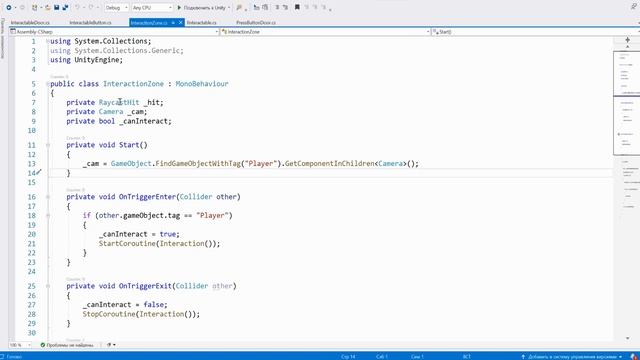This screenshot has width=640, height=360.
Task: Click the Find in Files toolbar icon
Action: (239, 7)
